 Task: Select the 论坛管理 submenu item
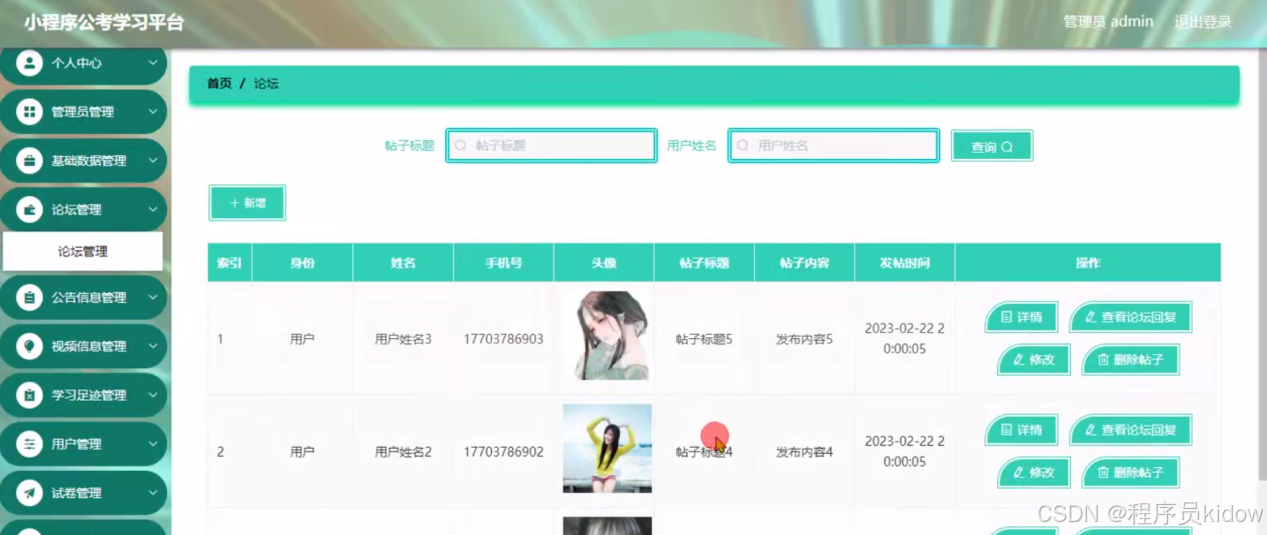point(83,252)
